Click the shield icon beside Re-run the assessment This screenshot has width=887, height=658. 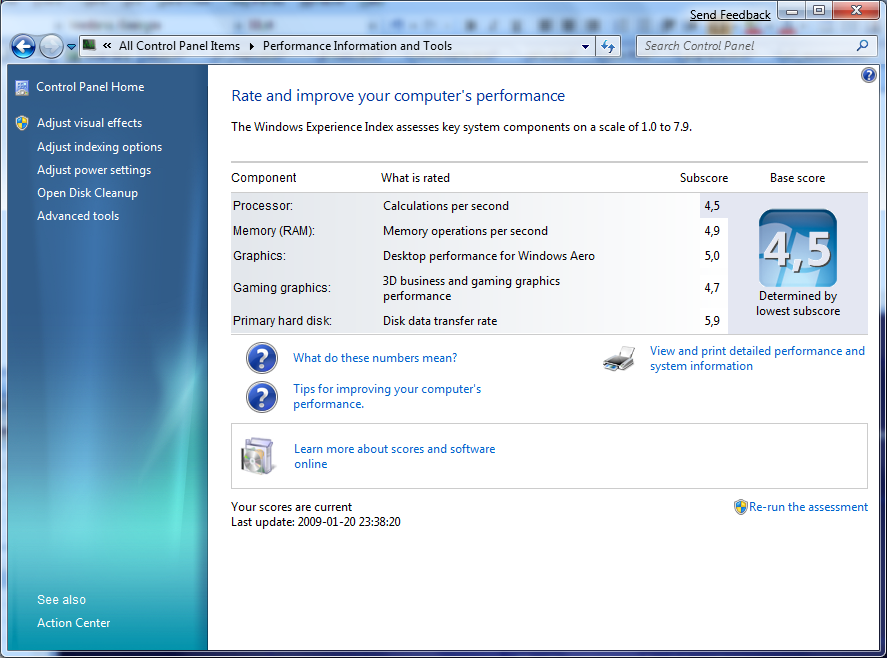(x=740, y=507)
